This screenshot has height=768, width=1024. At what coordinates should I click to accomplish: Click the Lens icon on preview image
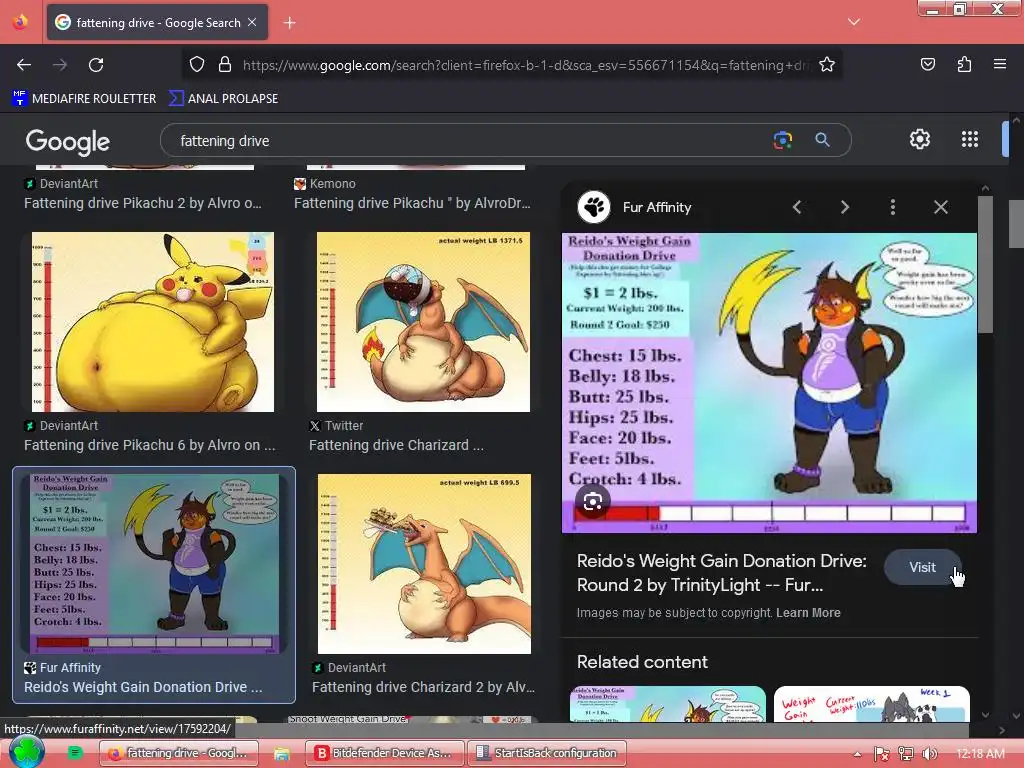[592, 502]
